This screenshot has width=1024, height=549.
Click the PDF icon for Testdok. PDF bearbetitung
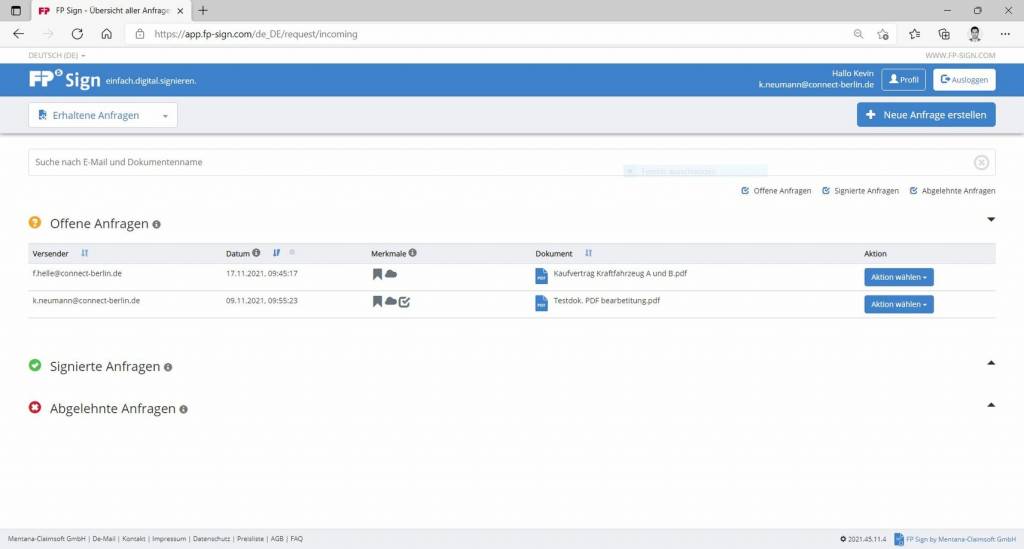541,303
